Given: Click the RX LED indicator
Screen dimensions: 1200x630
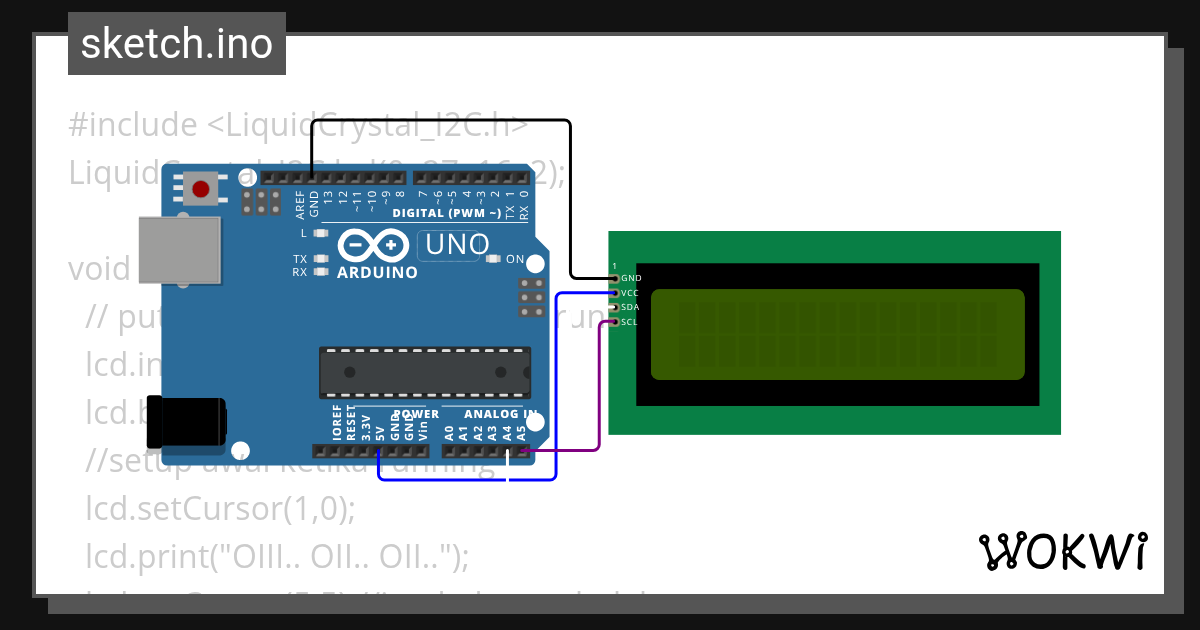Looking at the screenshot, I should click(320, 272).
